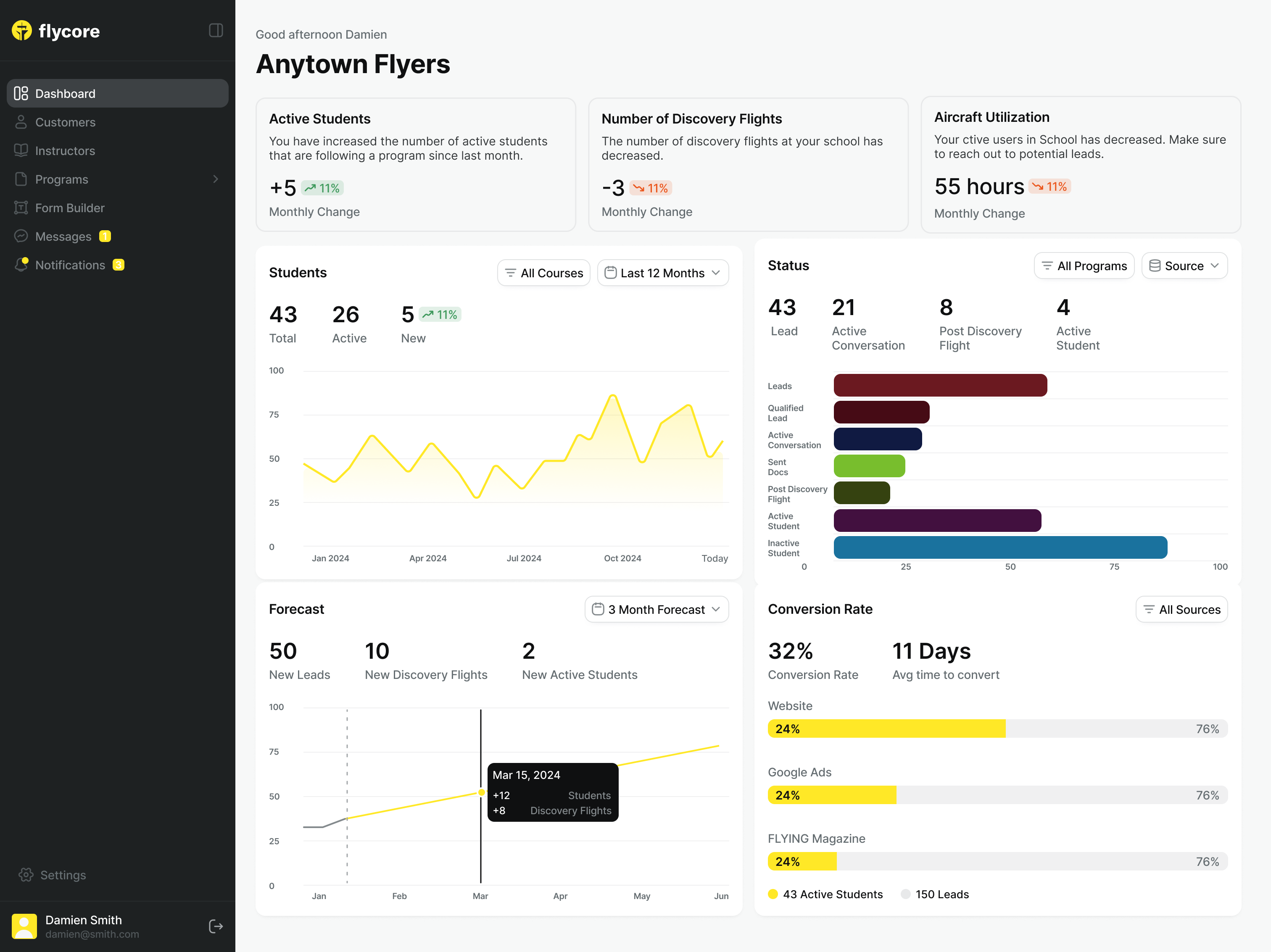This screenshot has height=952, width=1271.
Task: Click the Form Builder icon
Action: coord(21,208)
